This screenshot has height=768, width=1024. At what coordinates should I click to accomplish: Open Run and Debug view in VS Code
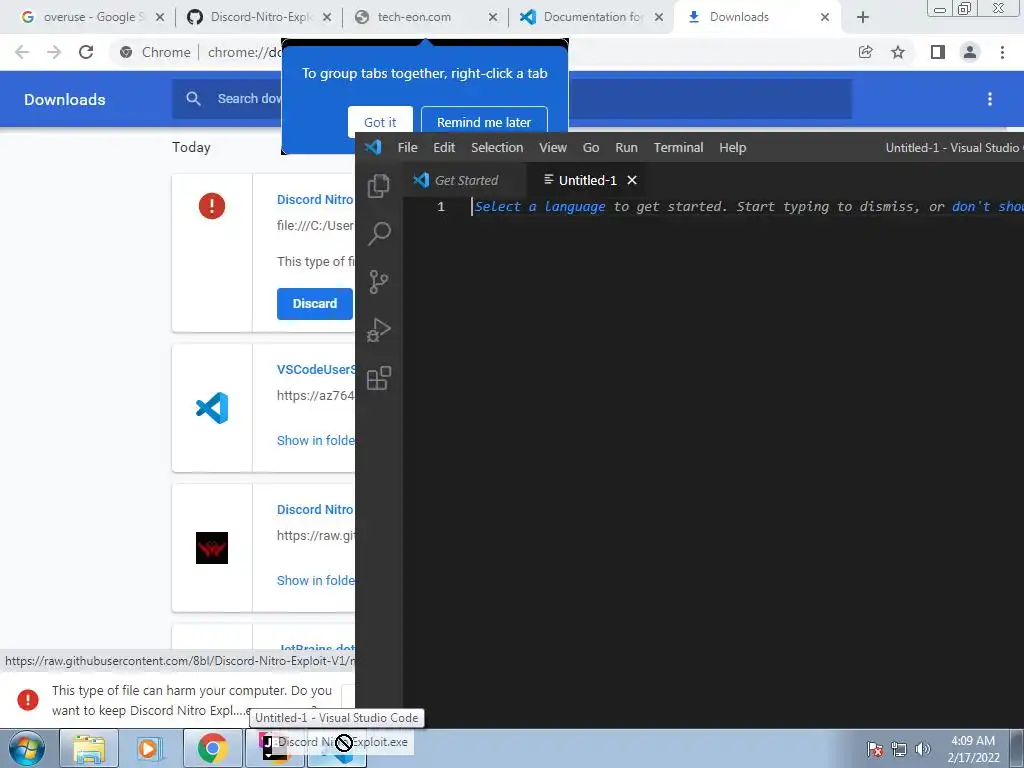pos(379,330)
